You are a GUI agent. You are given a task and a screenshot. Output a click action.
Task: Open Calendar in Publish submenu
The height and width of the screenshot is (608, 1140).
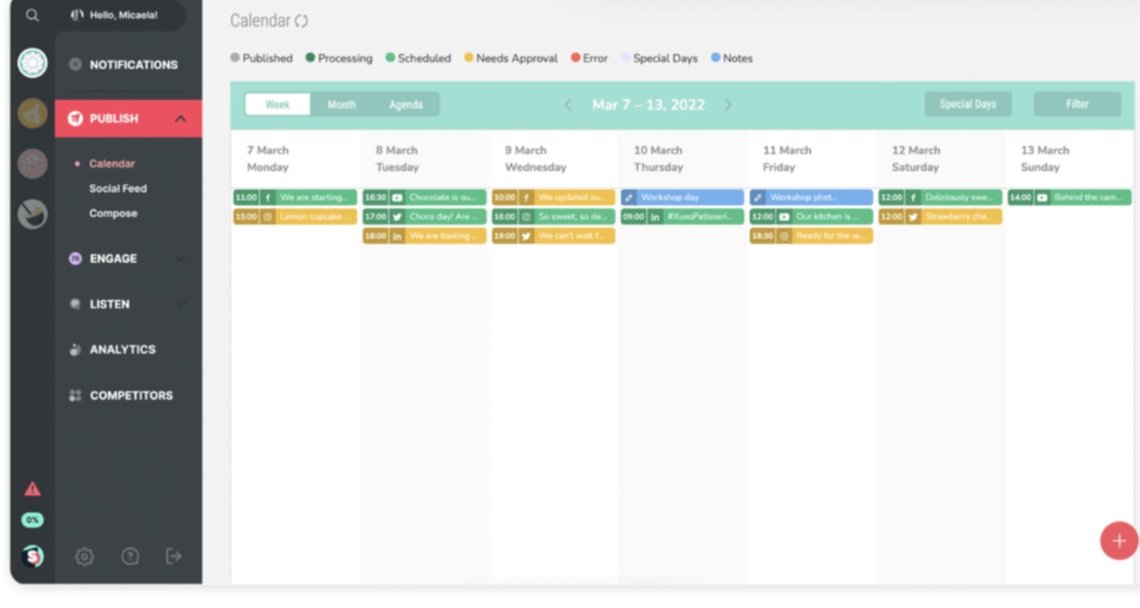(112, 164)
